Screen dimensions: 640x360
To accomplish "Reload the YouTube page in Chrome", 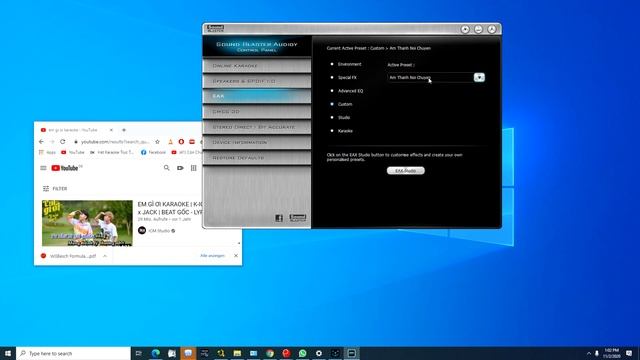I will [x=62, y=142].
